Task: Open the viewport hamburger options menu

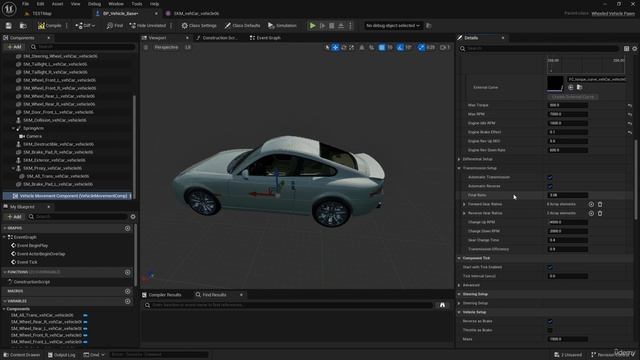Action: coord(146,47)
